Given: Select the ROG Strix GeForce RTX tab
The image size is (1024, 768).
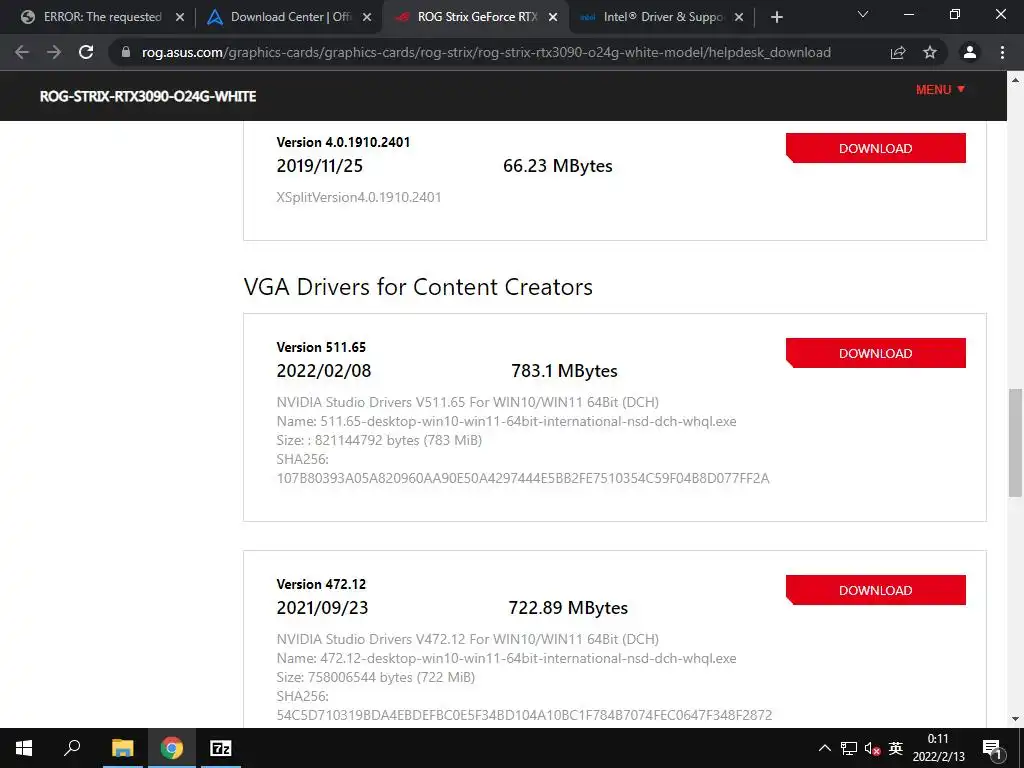Looking at the screenshot, I should [x=477, y=17].
